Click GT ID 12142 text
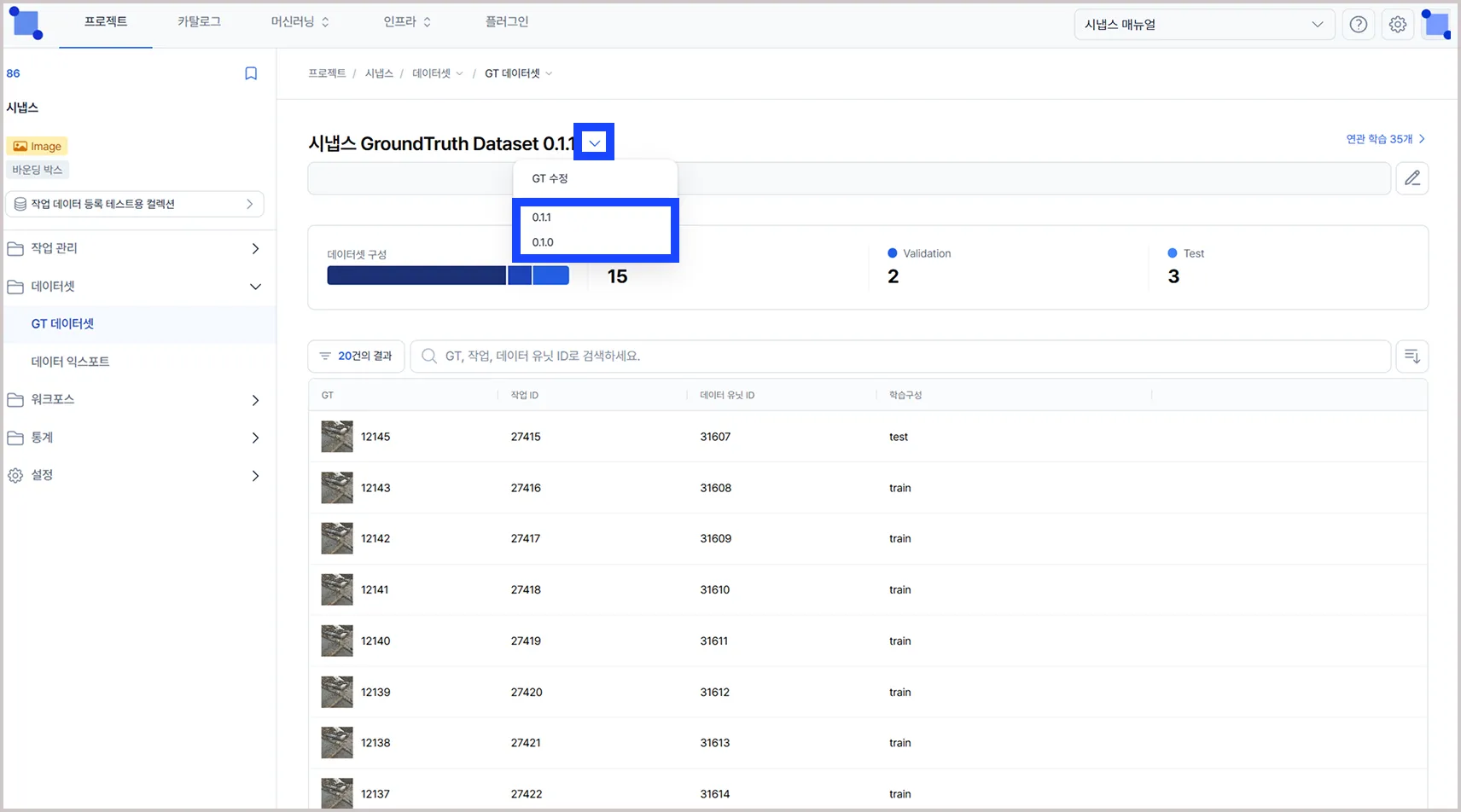The height and width of the screenshot is (812, 1461). 375,539
